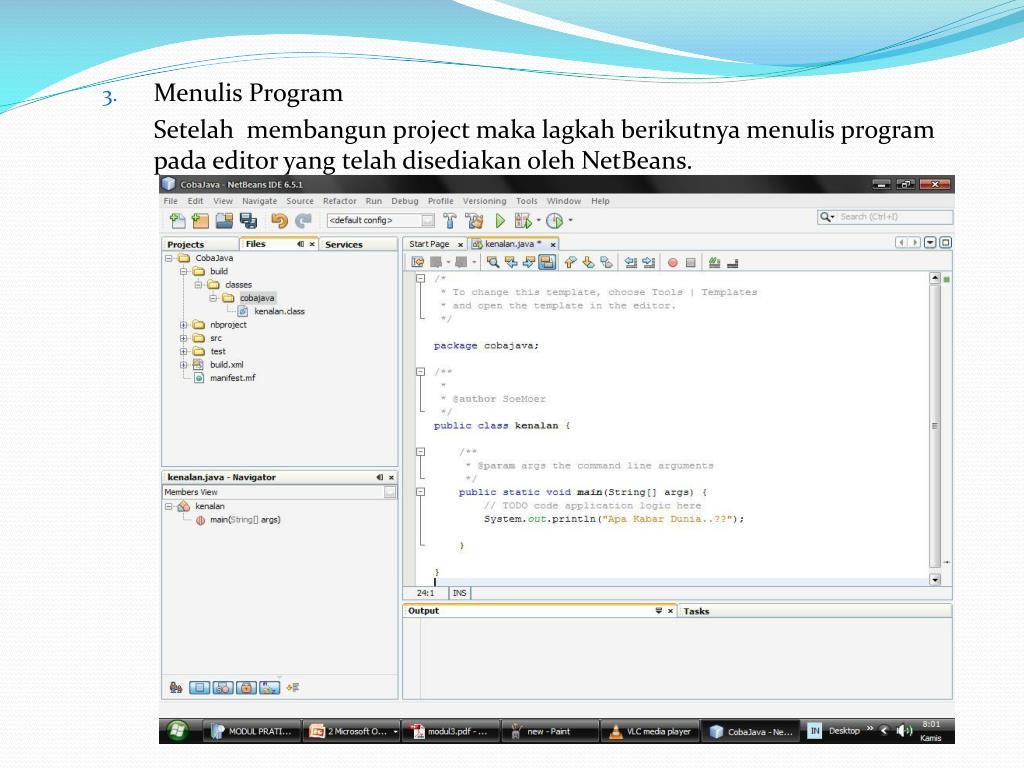Click the Open Project toolbar icon
1024x768 pixels.
click(x=224, y=221)
